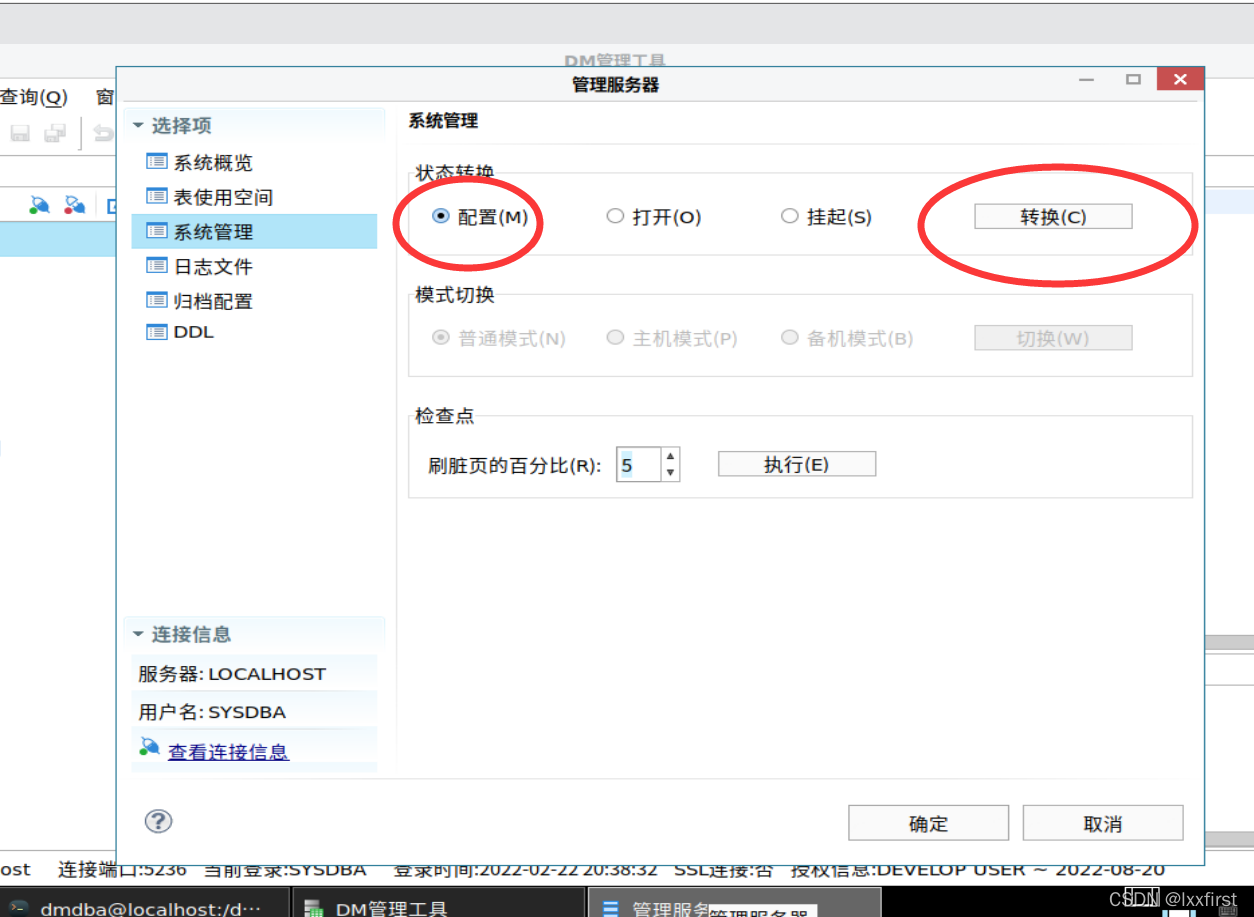Select the 备机模式(B) radio button
1254x917 pixels.
pos(789,338)
